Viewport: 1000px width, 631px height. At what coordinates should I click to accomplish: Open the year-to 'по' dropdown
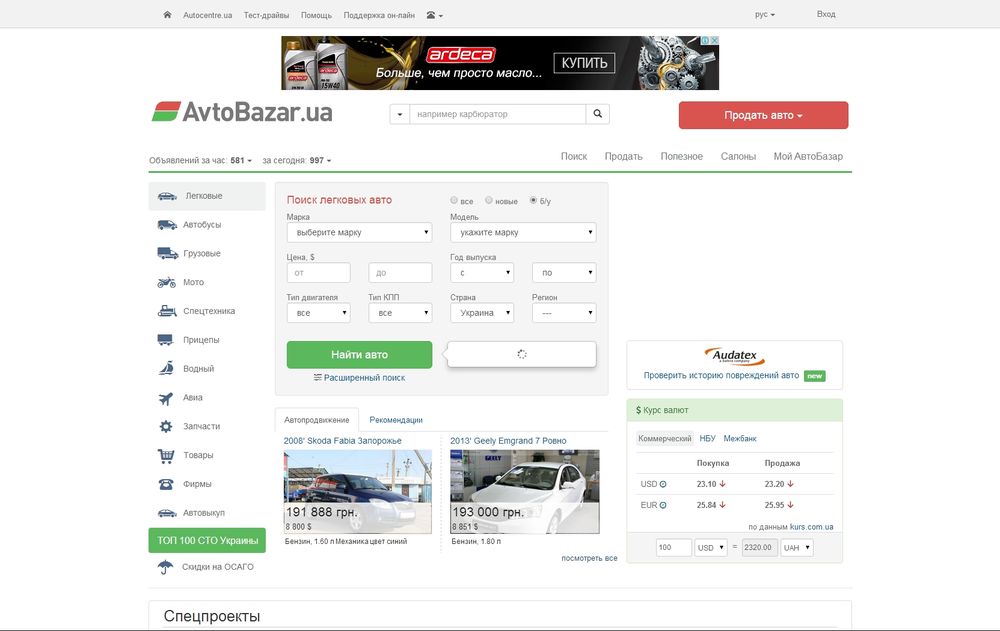click(x=564, y=272)
